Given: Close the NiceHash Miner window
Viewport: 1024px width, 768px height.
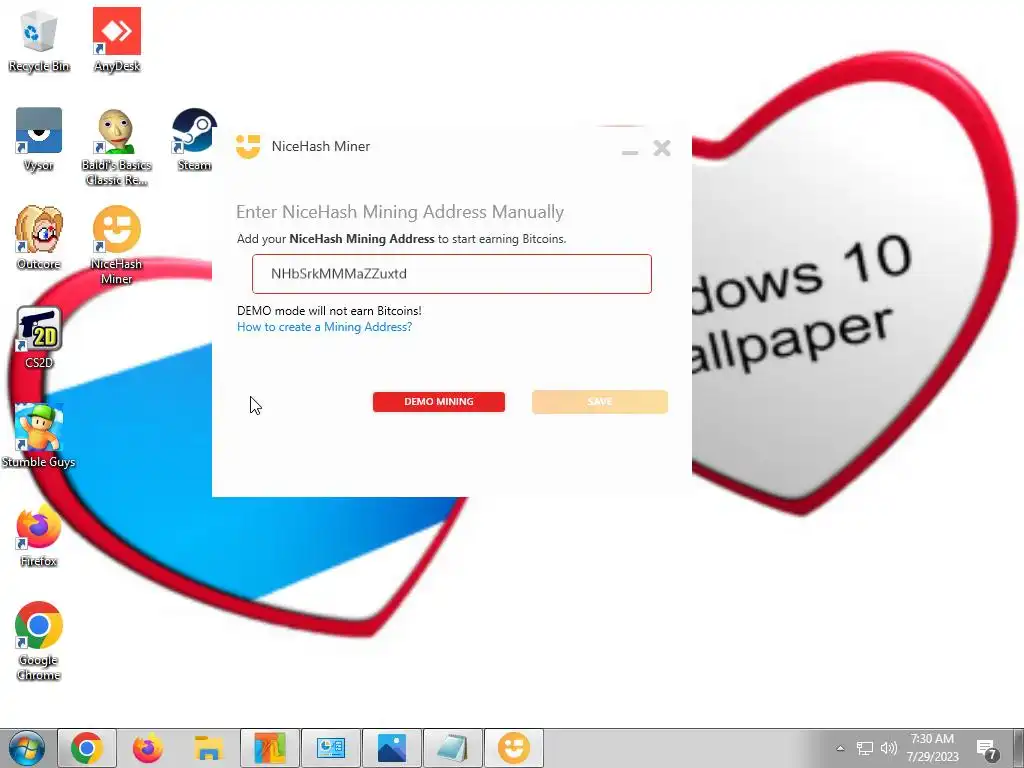Looking at the screenshot, I should point(662,148).
